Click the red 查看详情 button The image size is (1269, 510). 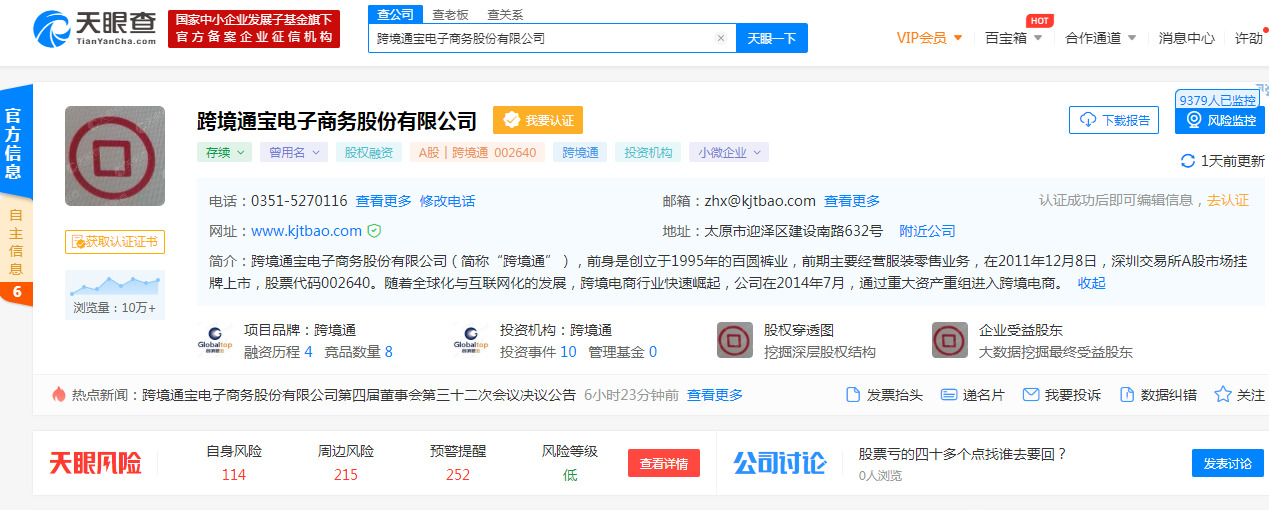[x=664, y=463]
